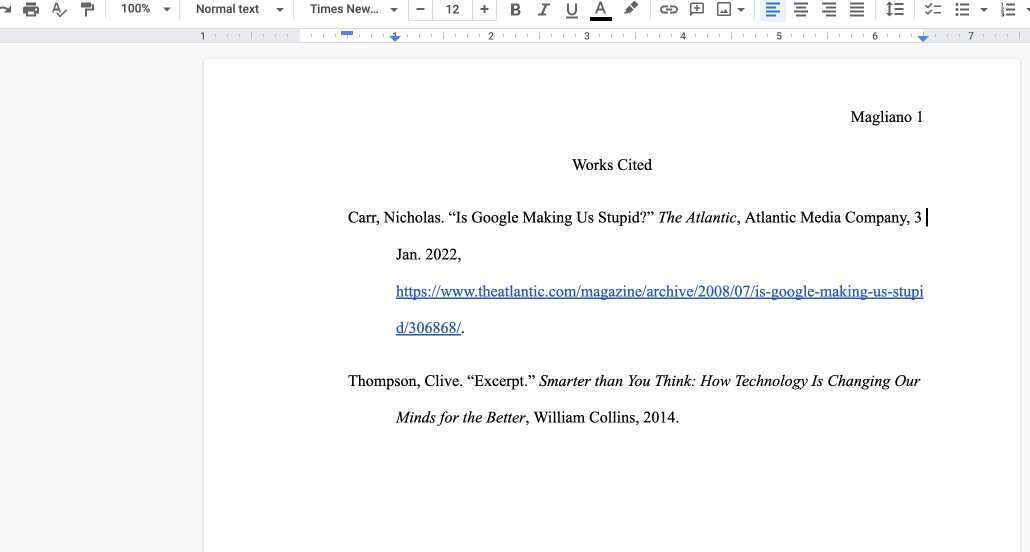Run spelling and grammar check
This screenshot has height=552, width=1030.
point(59,9)
